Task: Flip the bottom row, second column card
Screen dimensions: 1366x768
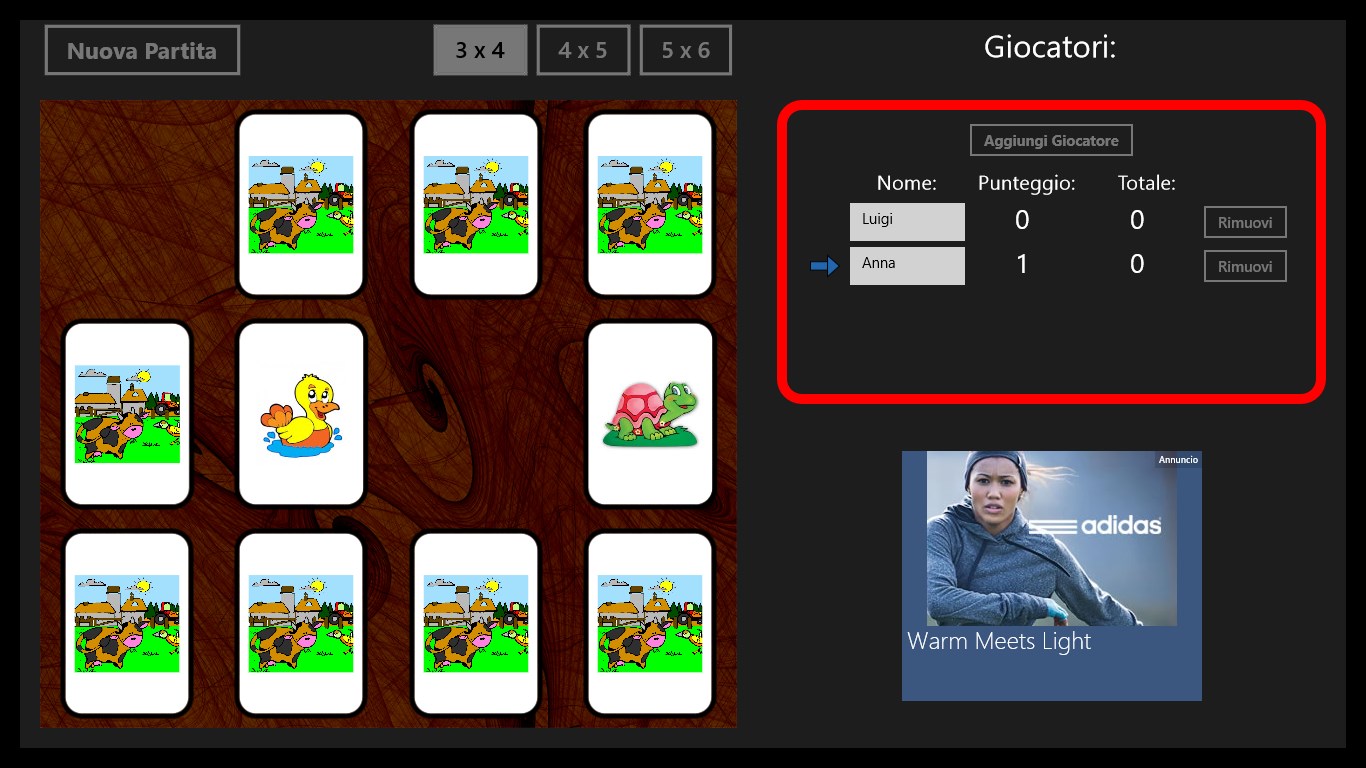Action: (301, 623)
